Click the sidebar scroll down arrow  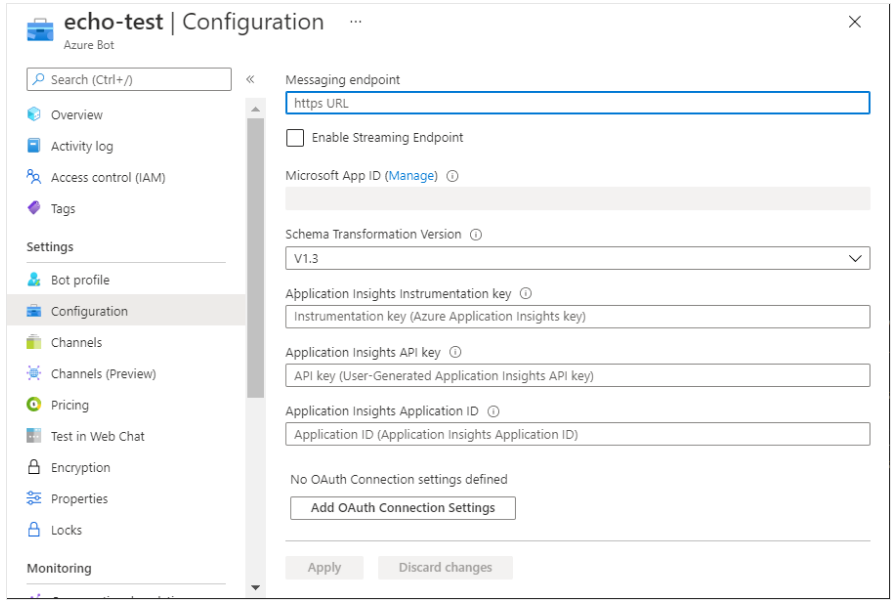tap(255, 587)
